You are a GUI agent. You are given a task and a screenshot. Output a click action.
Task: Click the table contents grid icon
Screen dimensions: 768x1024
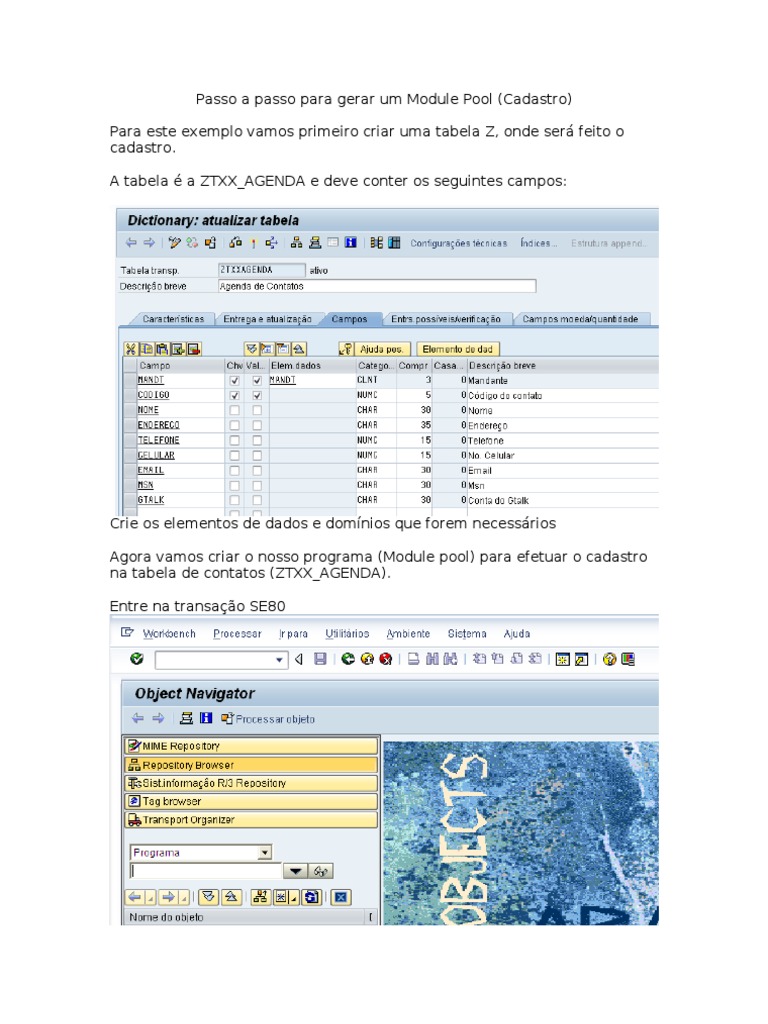pyautogui.click(x=394, y=243)
